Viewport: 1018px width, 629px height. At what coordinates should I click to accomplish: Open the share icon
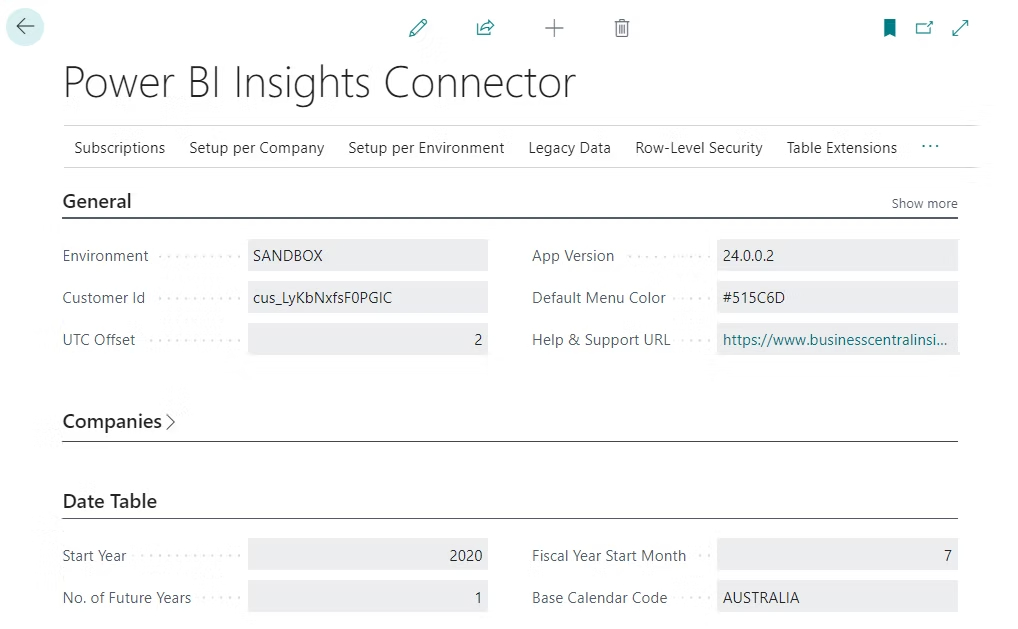pyautogui.click(x=485, y=28)
